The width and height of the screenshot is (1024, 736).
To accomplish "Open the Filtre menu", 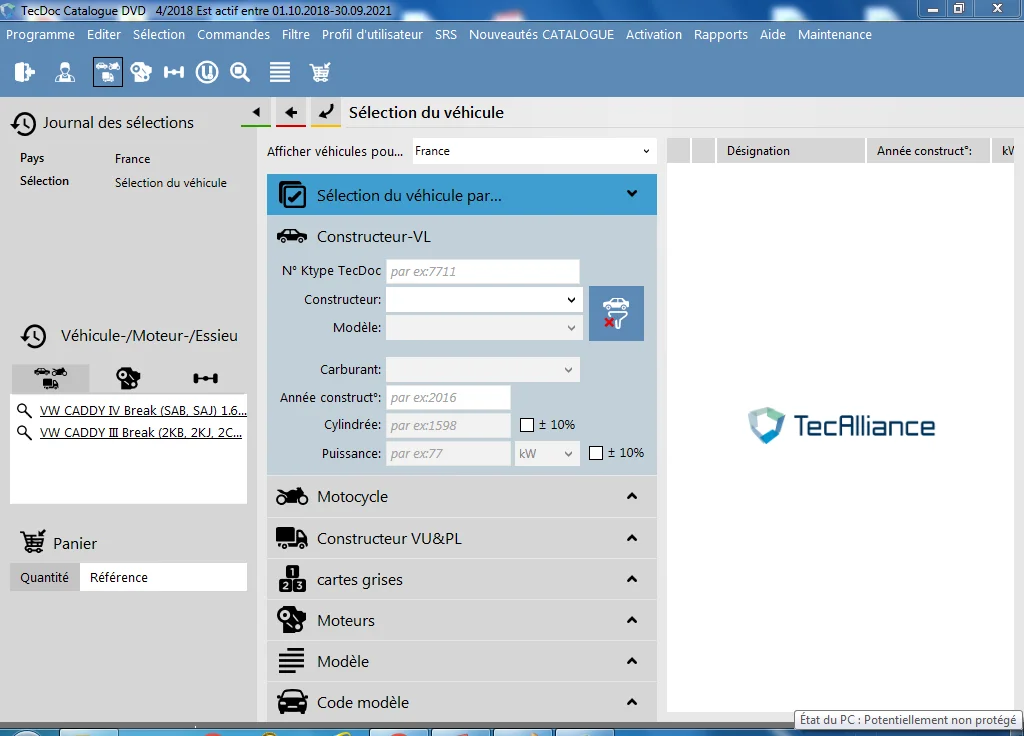I will point(296,35).
